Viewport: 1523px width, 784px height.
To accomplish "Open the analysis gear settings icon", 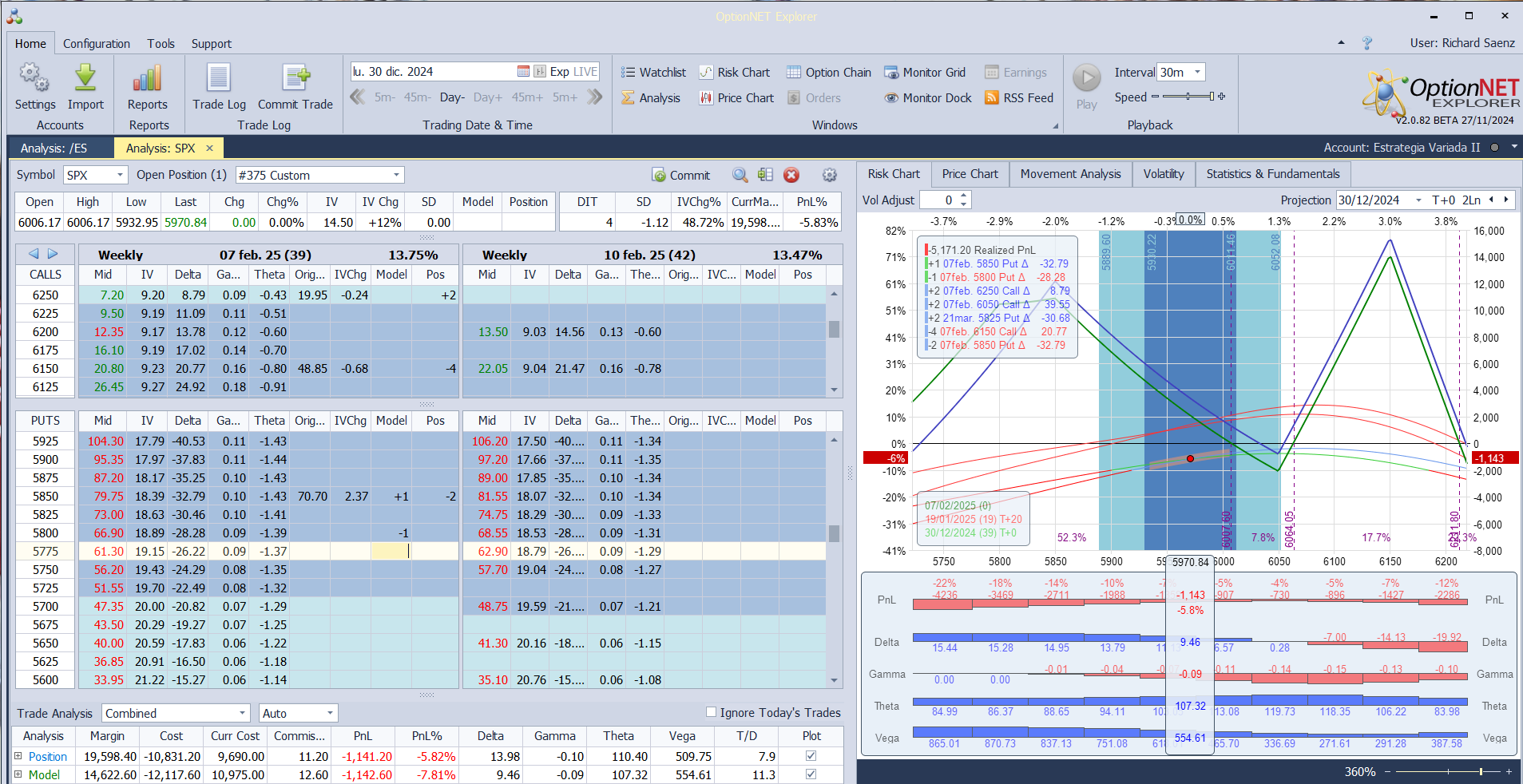I will click(x=830, y=175).
